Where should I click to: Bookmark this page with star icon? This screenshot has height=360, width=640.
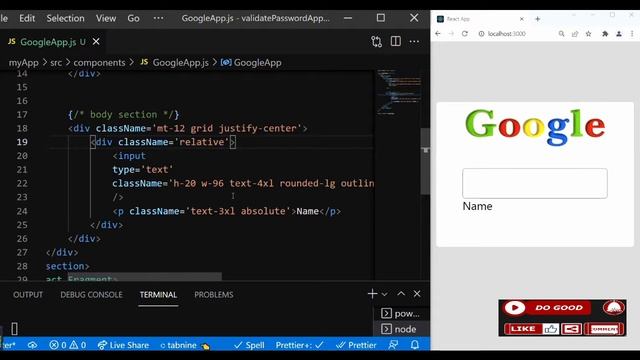pyautogui.click(x=589, y=34)
